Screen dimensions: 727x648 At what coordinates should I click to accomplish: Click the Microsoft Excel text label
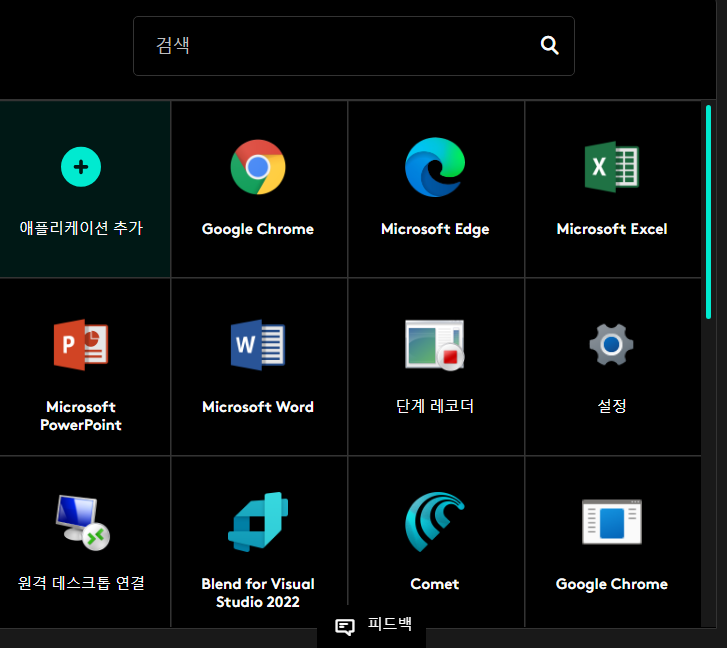[x=611, y=229]
